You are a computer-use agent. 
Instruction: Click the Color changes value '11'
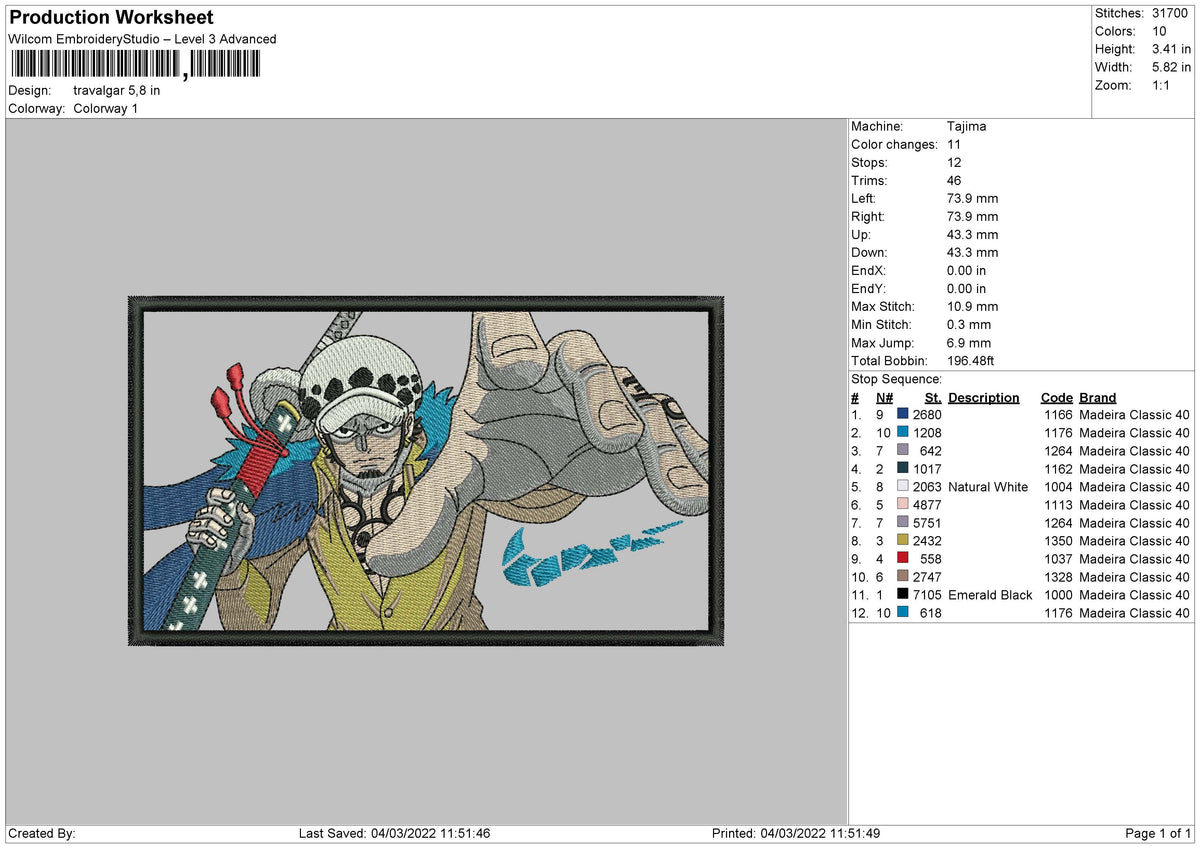954,145
